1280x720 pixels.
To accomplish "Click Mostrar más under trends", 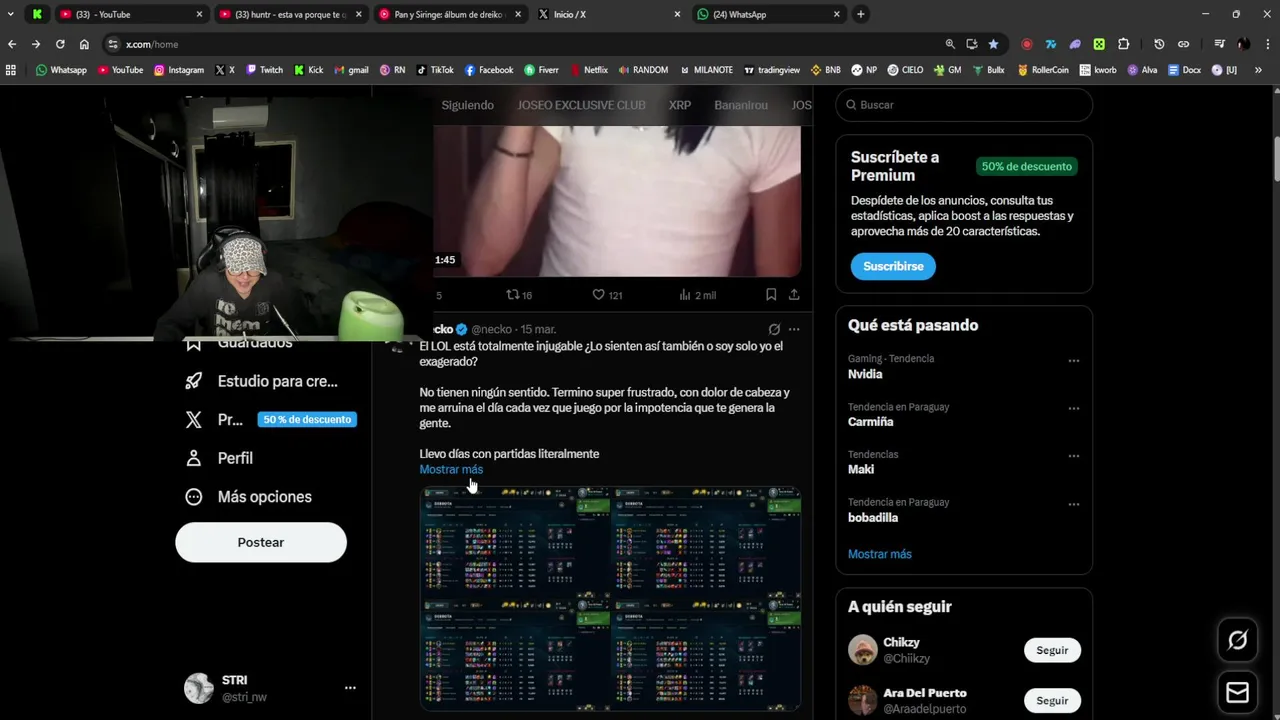I will (x=880, y=554).
